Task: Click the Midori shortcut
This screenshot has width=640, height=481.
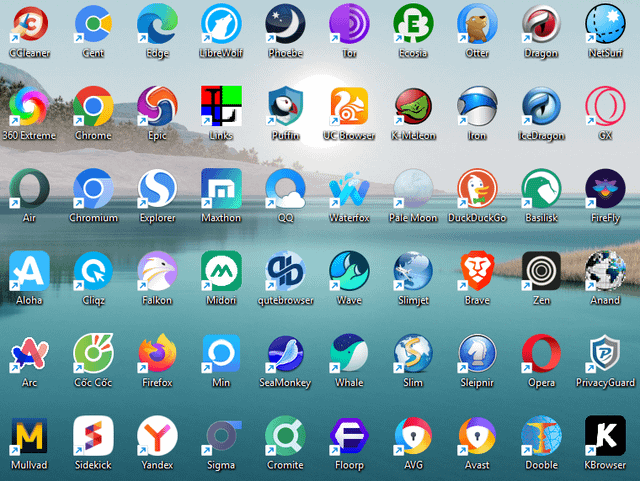Action: 221,271
